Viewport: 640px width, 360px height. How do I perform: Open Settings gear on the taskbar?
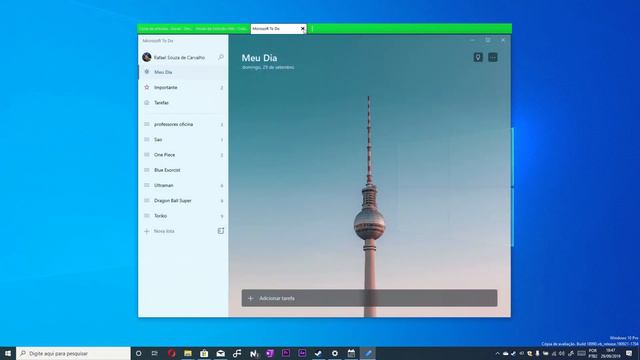click(335, 353)
